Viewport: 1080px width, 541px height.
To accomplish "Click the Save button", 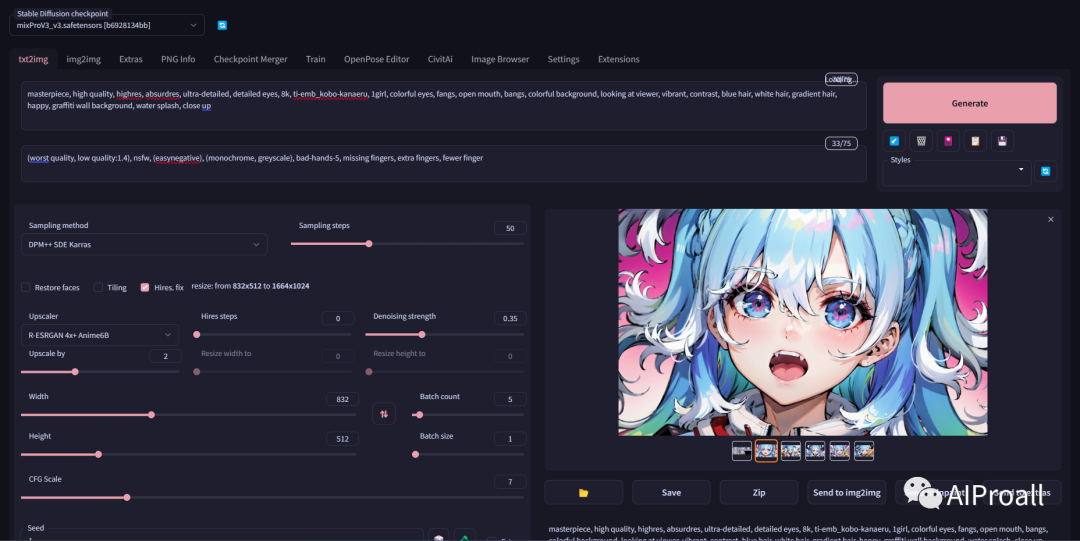I will [671, 492].
